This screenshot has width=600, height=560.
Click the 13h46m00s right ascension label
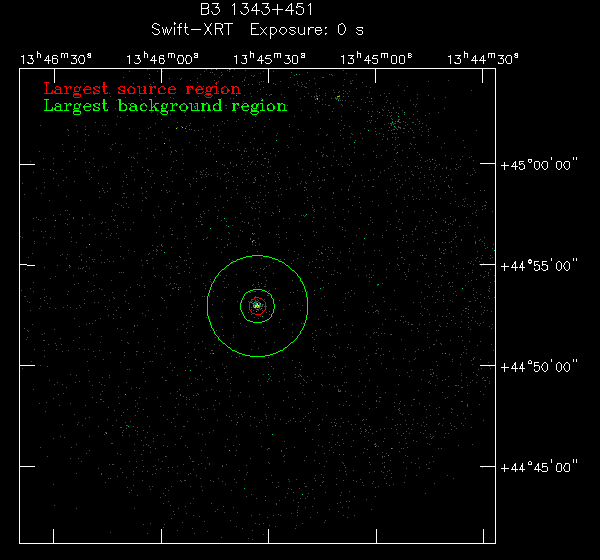pos(162,59)
